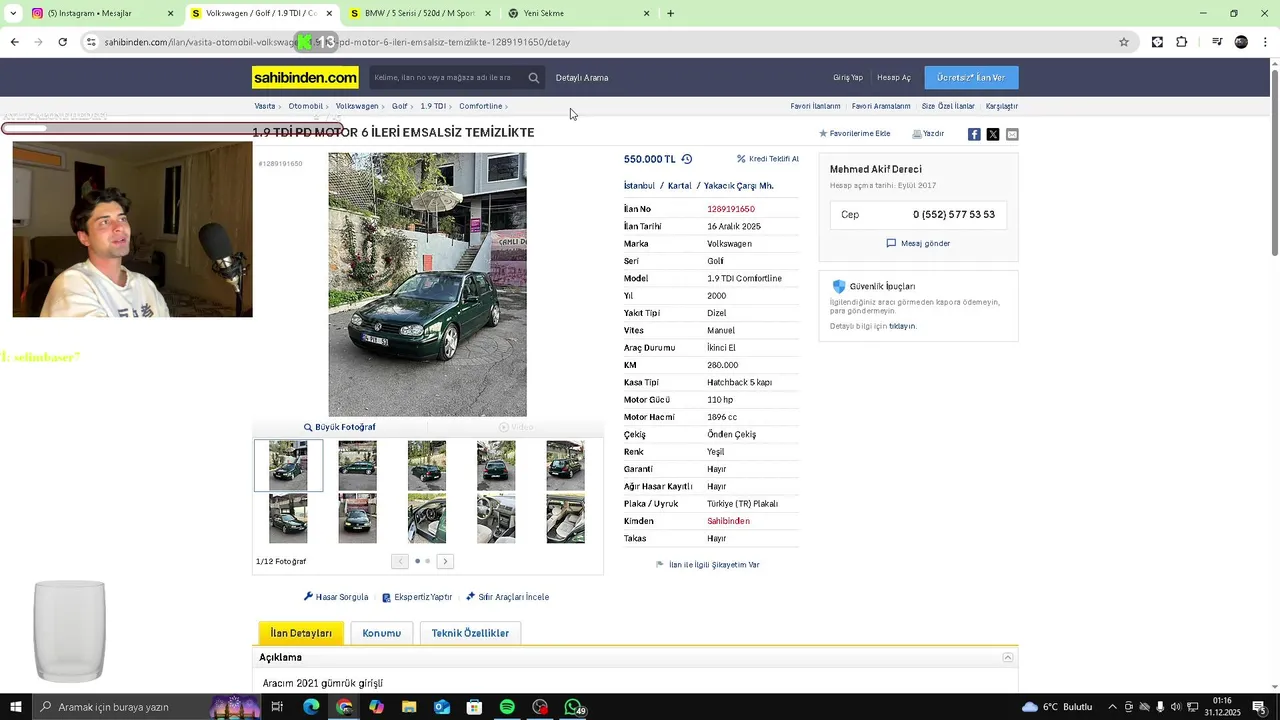Share listing on X icon
The height and width of the screenshot is (720, 1280).
(993, 134)
